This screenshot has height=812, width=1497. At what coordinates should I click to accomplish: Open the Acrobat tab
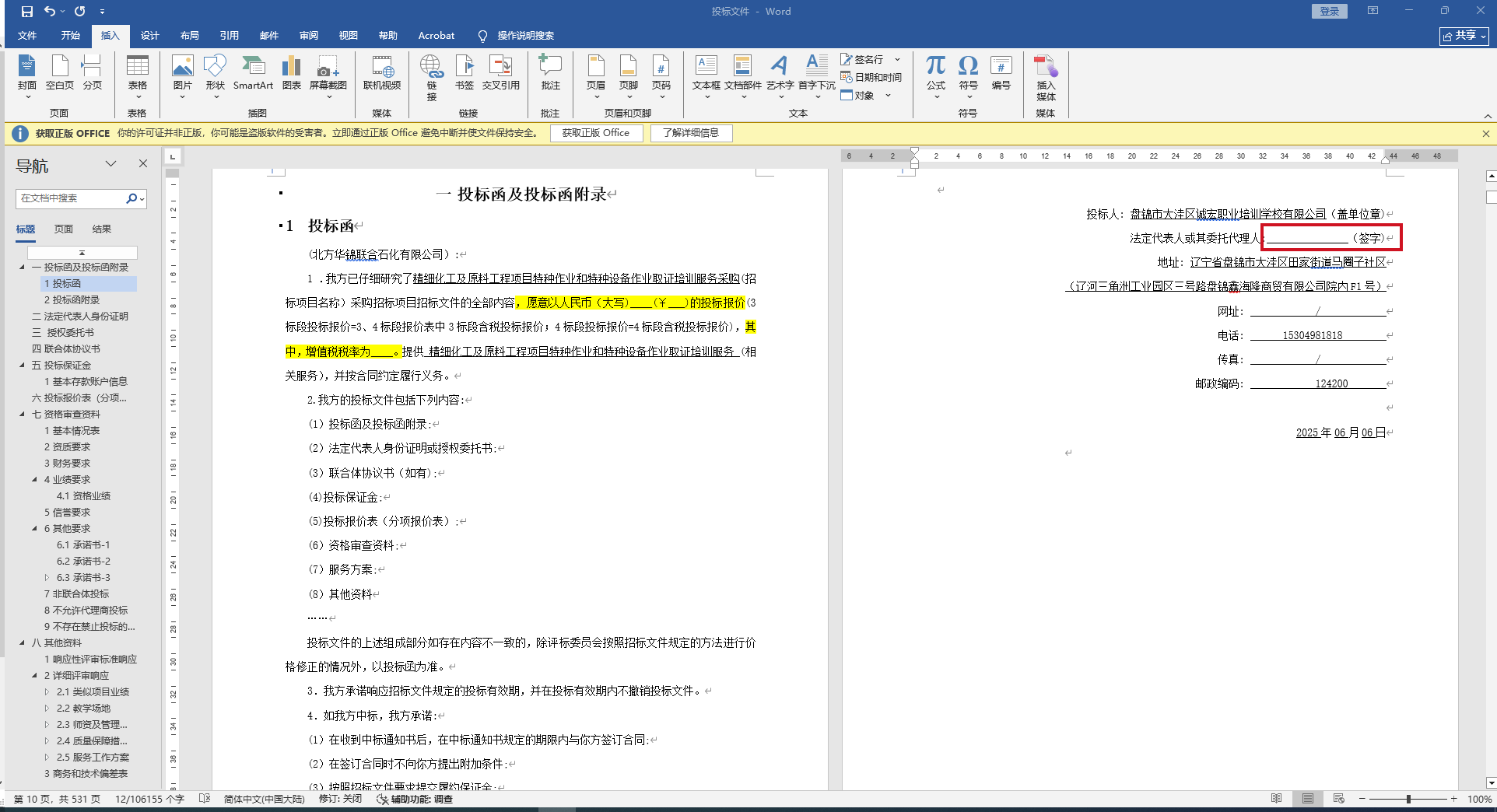click(436, 36)
